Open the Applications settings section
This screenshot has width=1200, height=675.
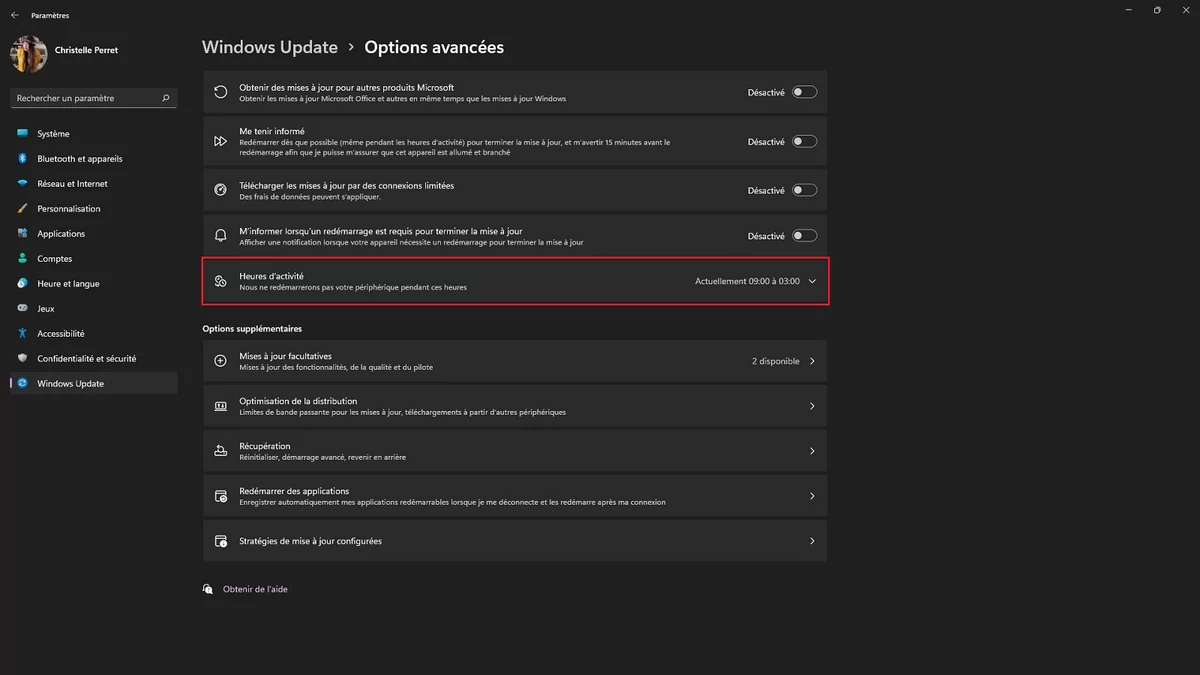coord(94,234)
